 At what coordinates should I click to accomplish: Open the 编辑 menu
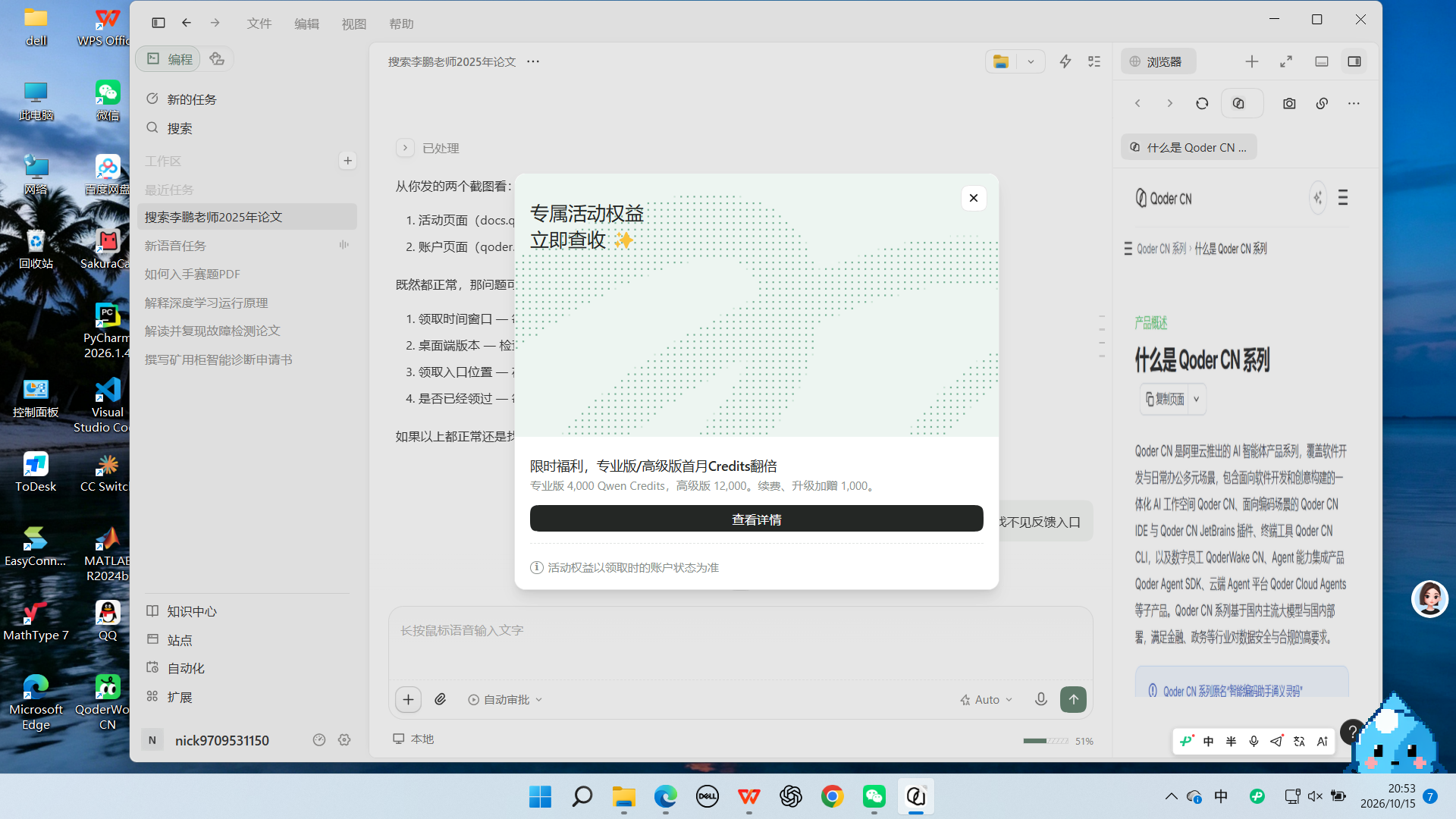[x=306, y=24]
